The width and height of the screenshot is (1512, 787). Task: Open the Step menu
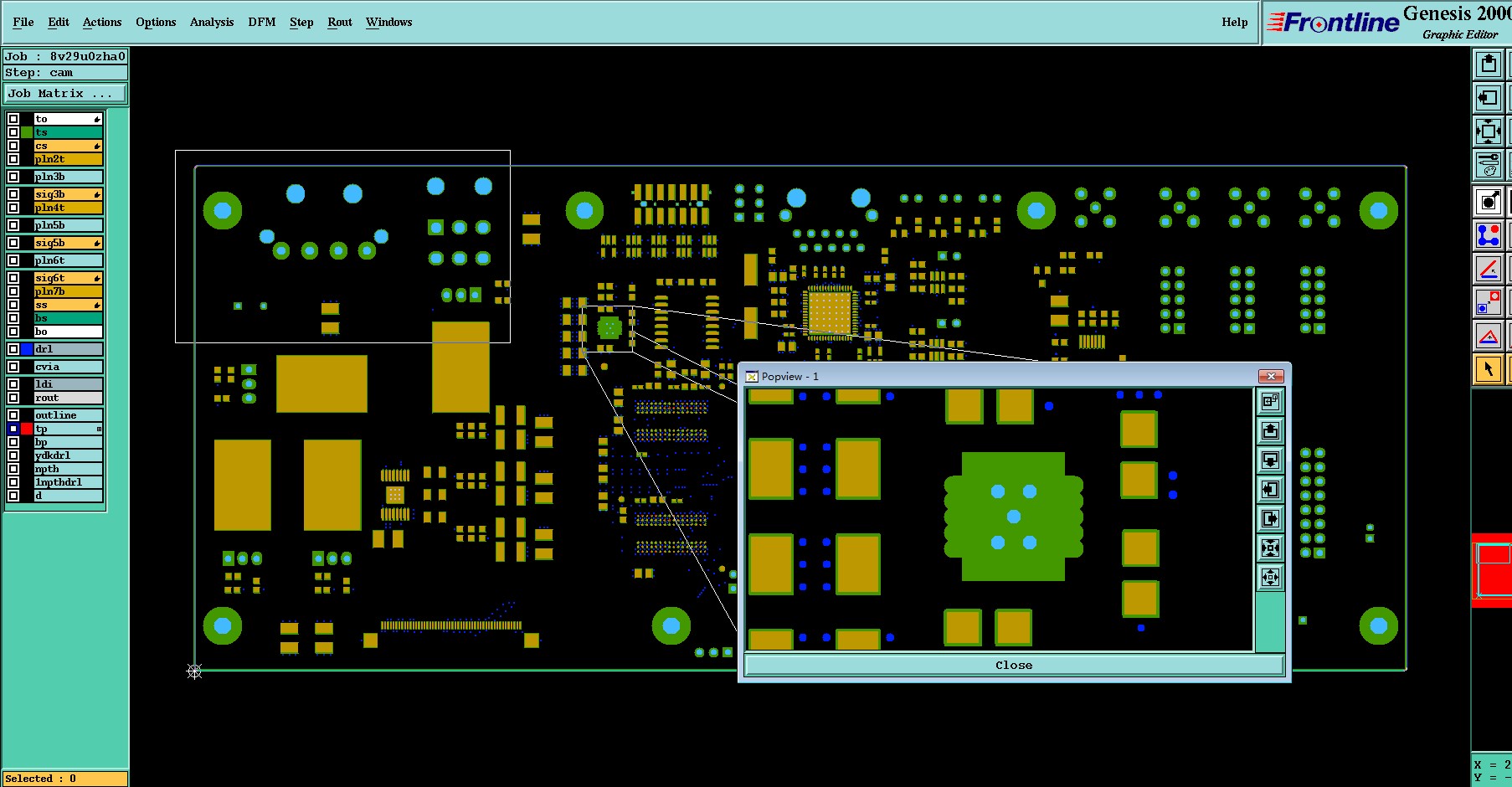[x=301, y=22]
